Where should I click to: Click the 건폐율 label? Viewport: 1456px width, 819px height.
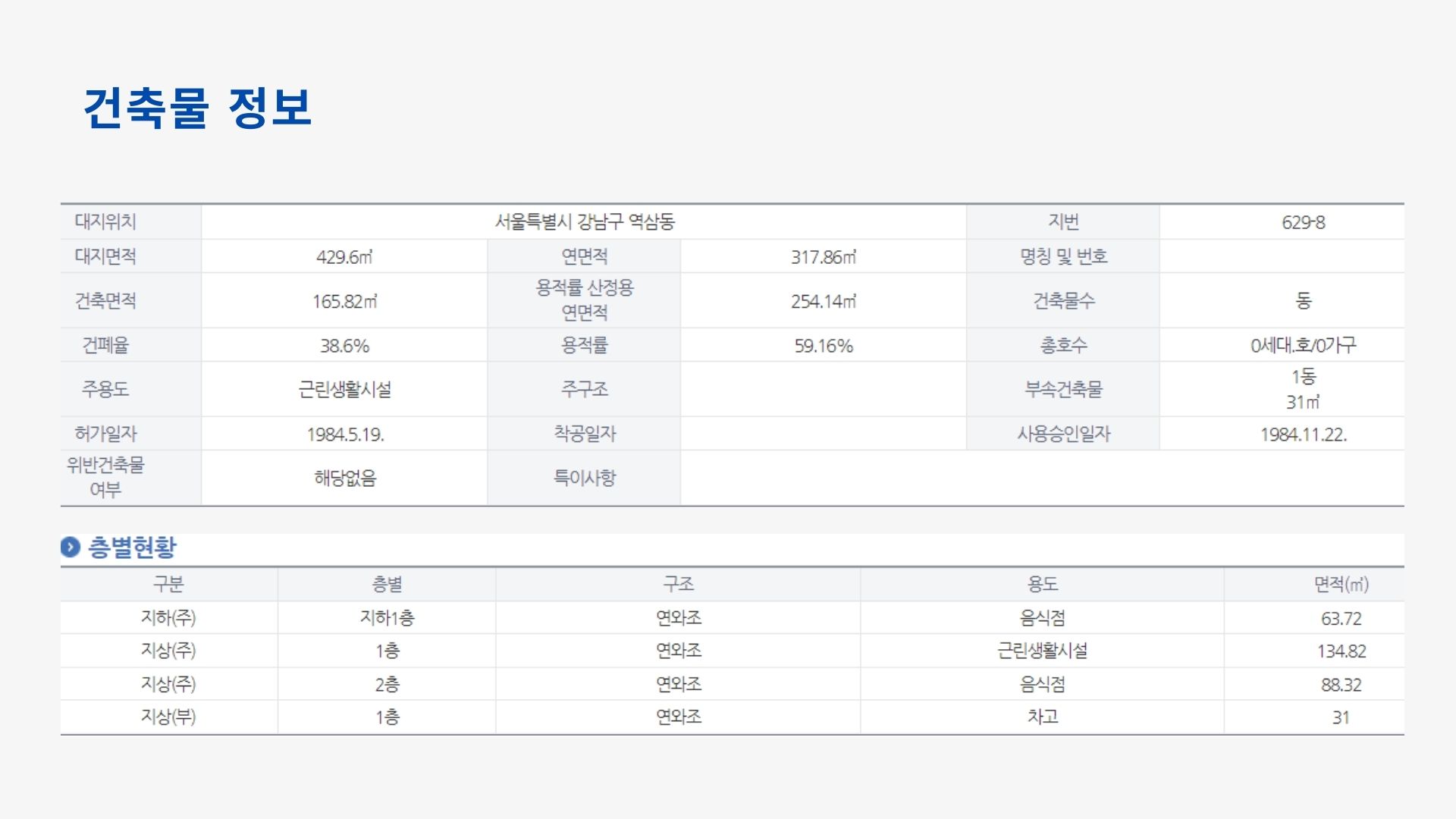pos(105,345)
